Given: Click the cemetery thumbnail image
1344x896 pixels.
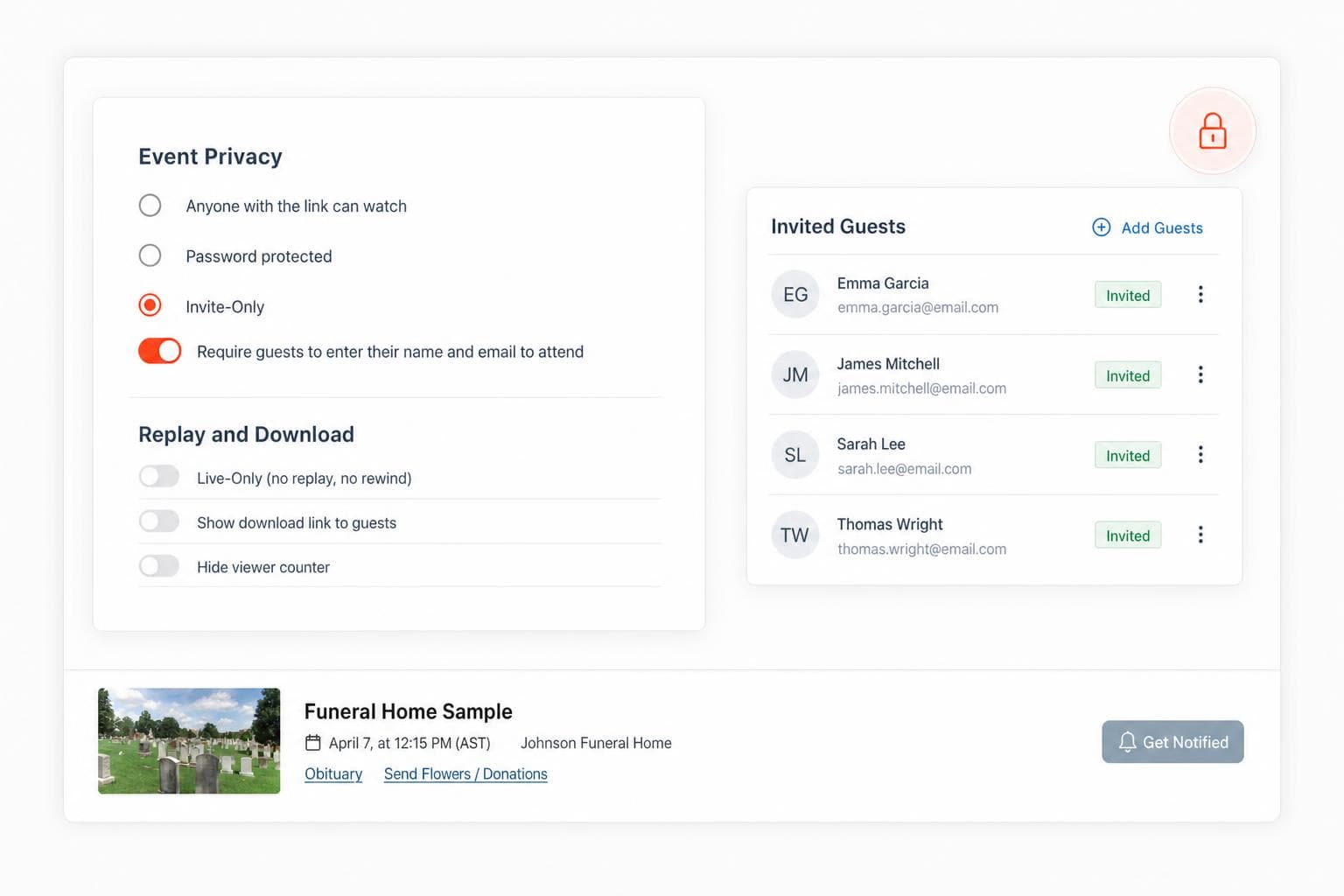Looking at the screenshot, I should [x=189, y=741].
